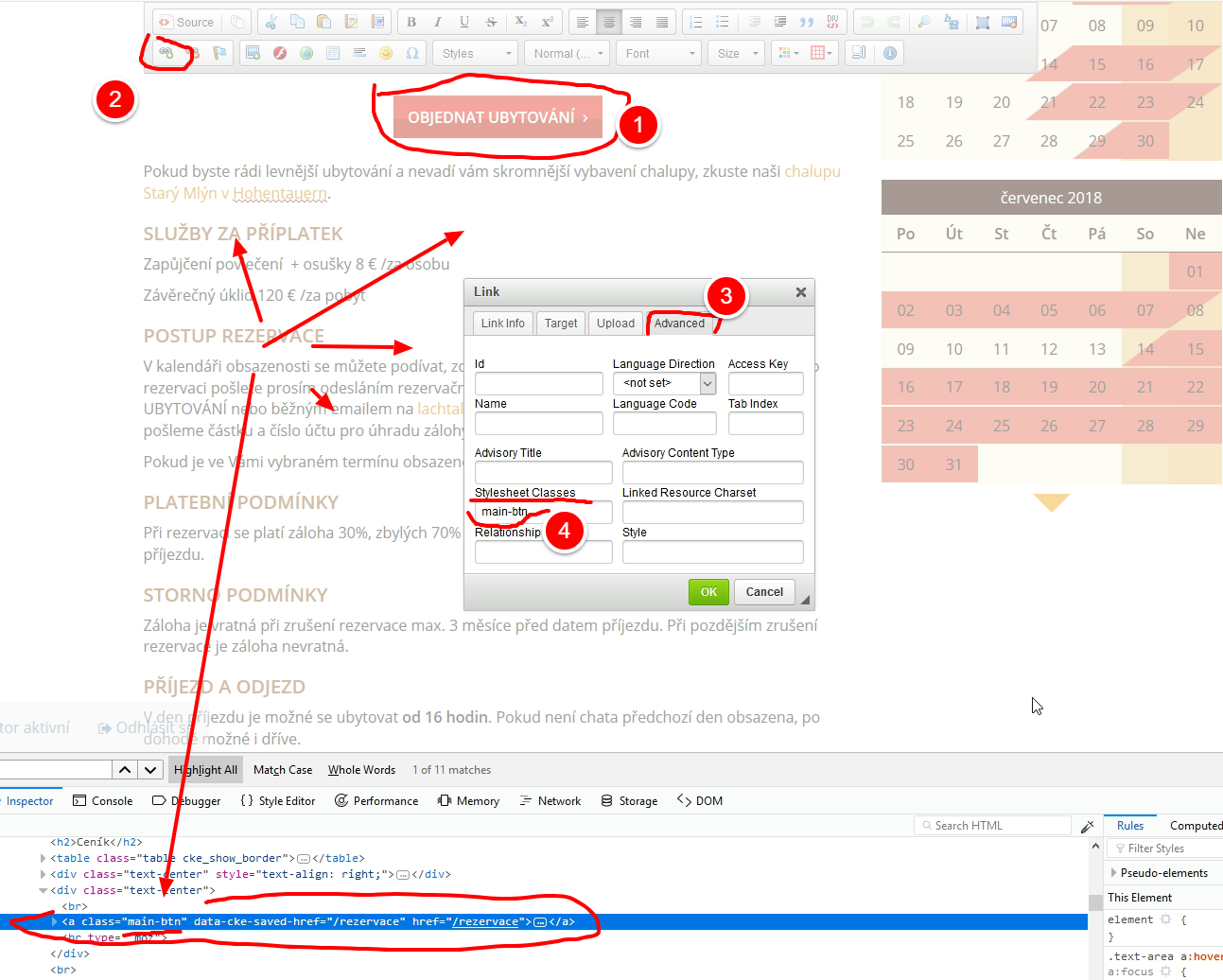Image resolution: width=1223 pixels, height=980 pixels.
Task: Click the Undo arrow icon
Action: point(866,22)
